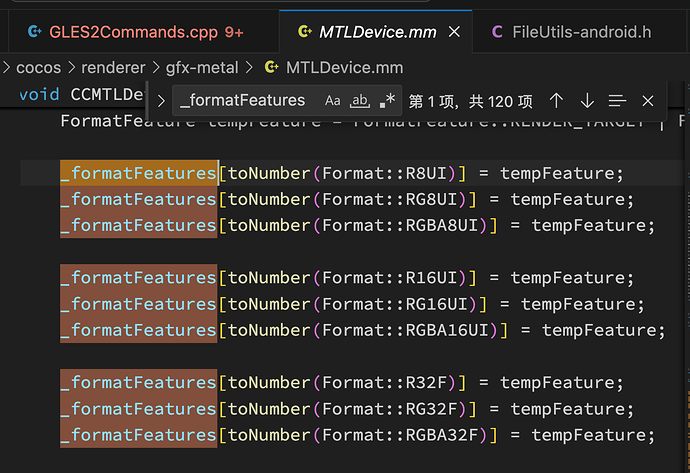
Task: Open the cocos breadcrumb folder
Action: click(x=39, y=68)
